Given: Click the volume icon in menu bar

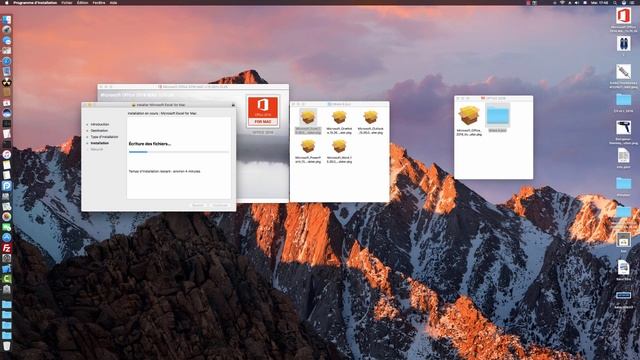Looking at the screenshot, I should pos(577,2).
